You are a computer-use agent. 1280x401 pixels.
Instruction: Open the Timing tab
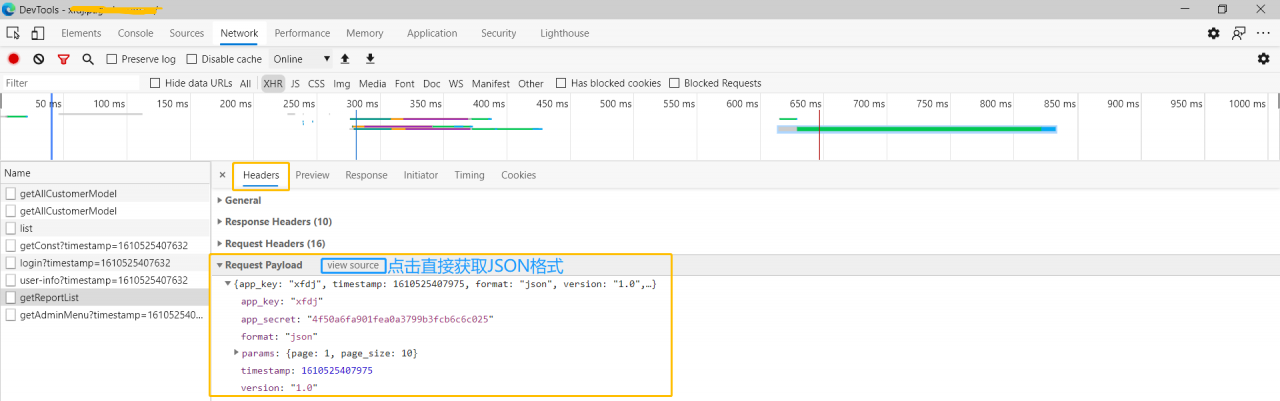[469, 175]
